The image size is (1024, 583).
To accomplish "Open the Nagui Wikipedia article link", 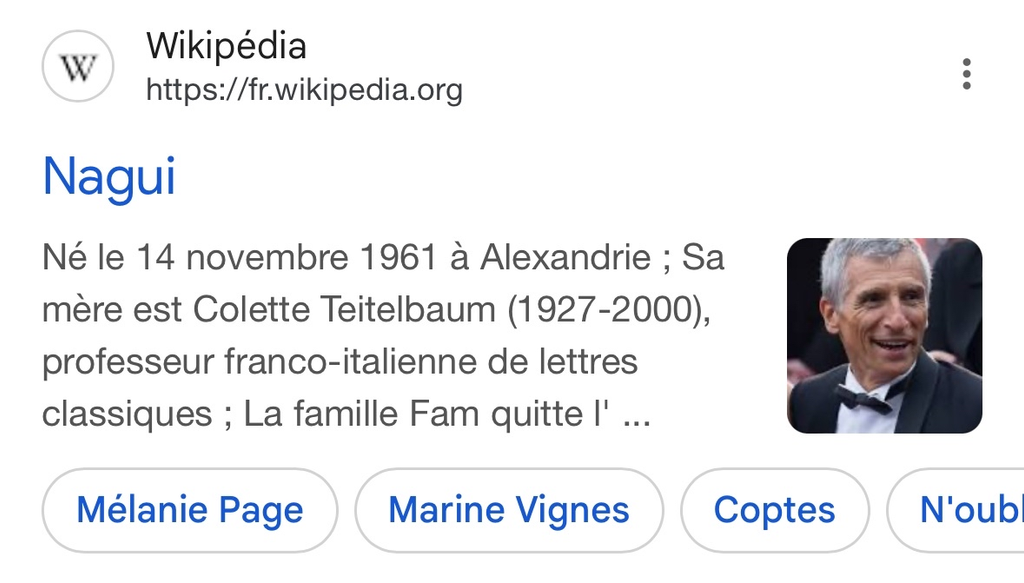I will pos(109,177).
